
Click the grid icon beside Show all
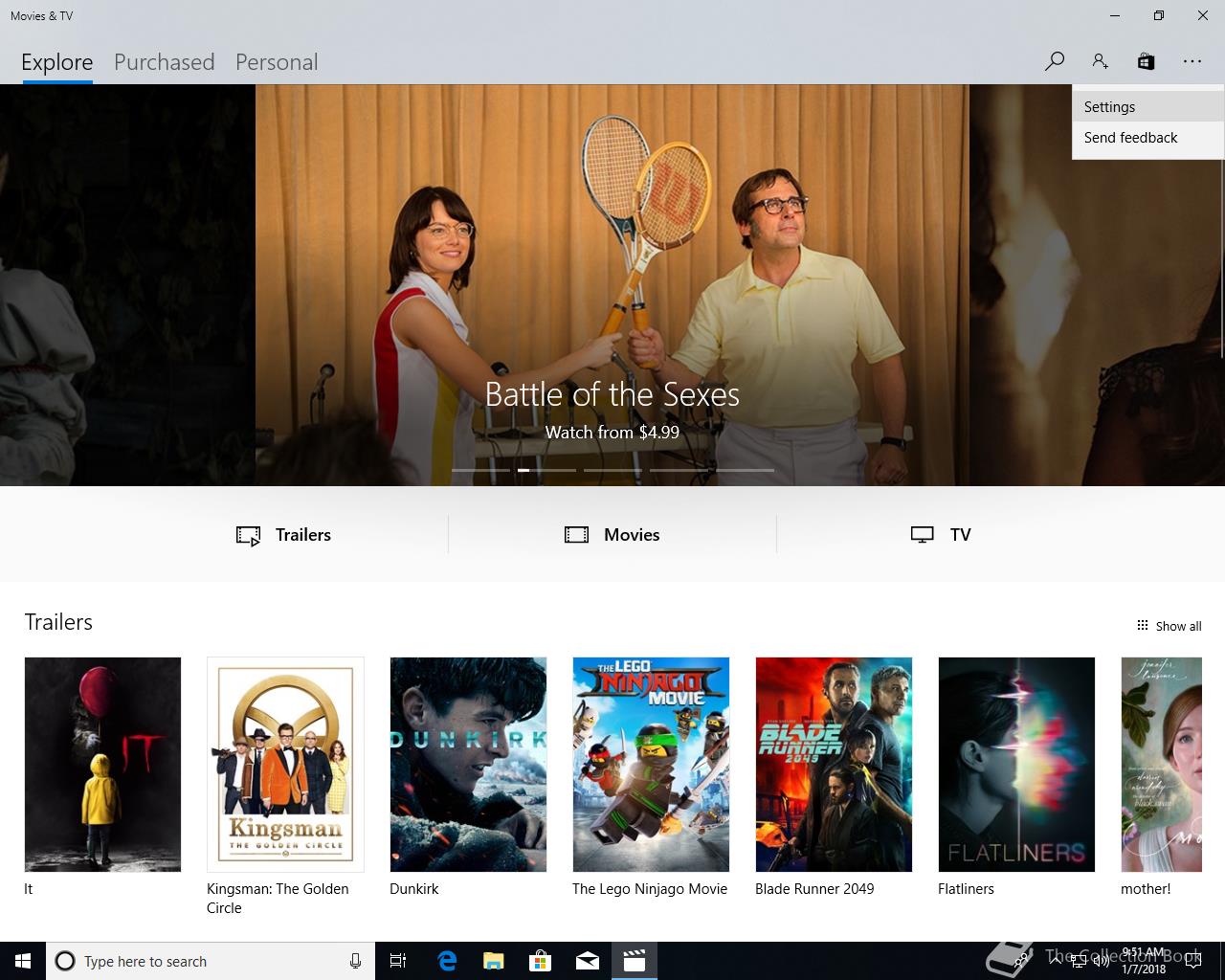1142,625
